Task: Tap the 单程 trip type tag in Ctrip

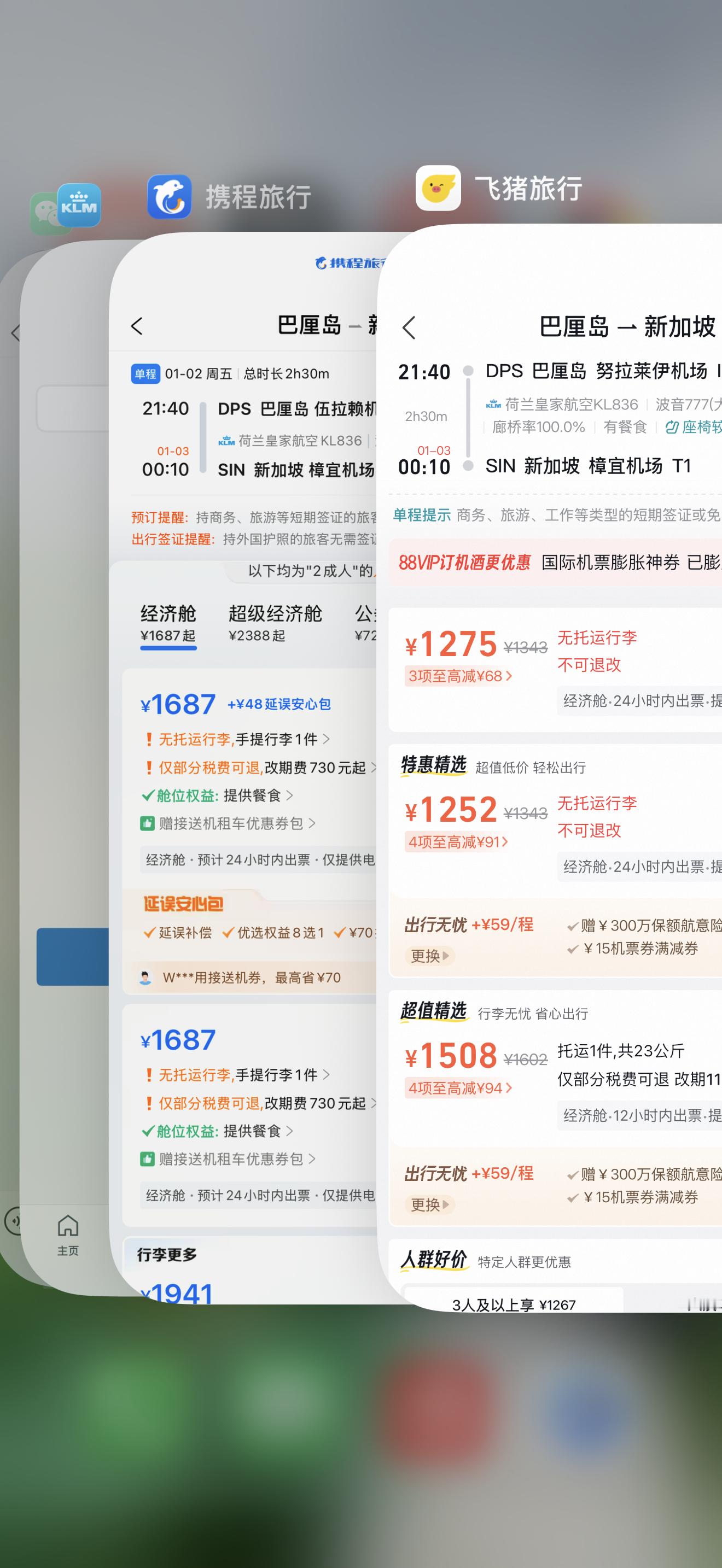Action: click(x=145, y=374)
